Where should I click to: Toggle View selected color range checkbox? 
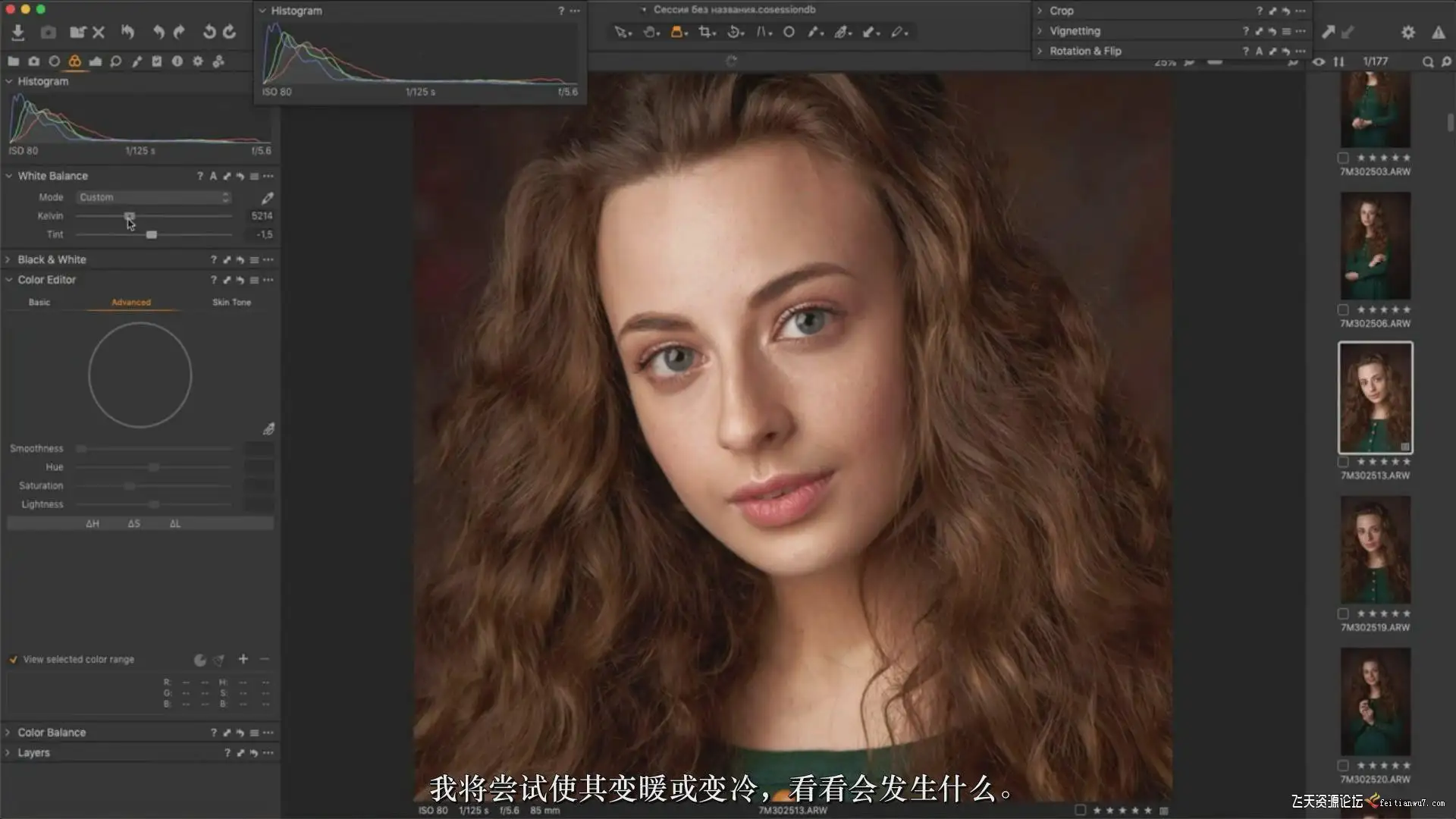13,660
